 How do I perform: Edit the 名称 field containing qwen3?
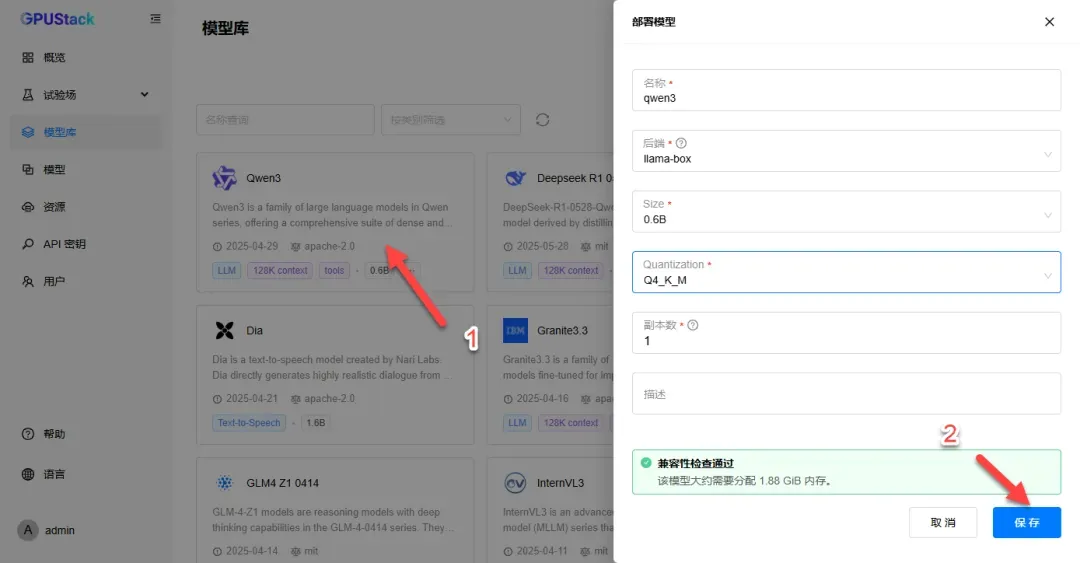click(x=846, y=90)
